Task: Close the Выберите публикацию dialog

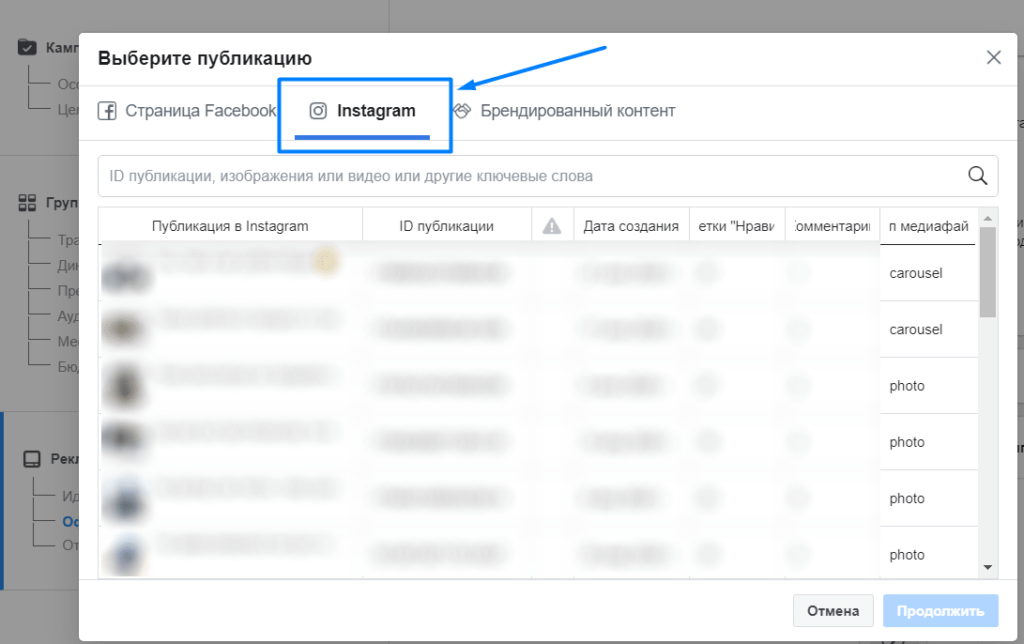Action: pyautogui.click(x=993, y=57)
